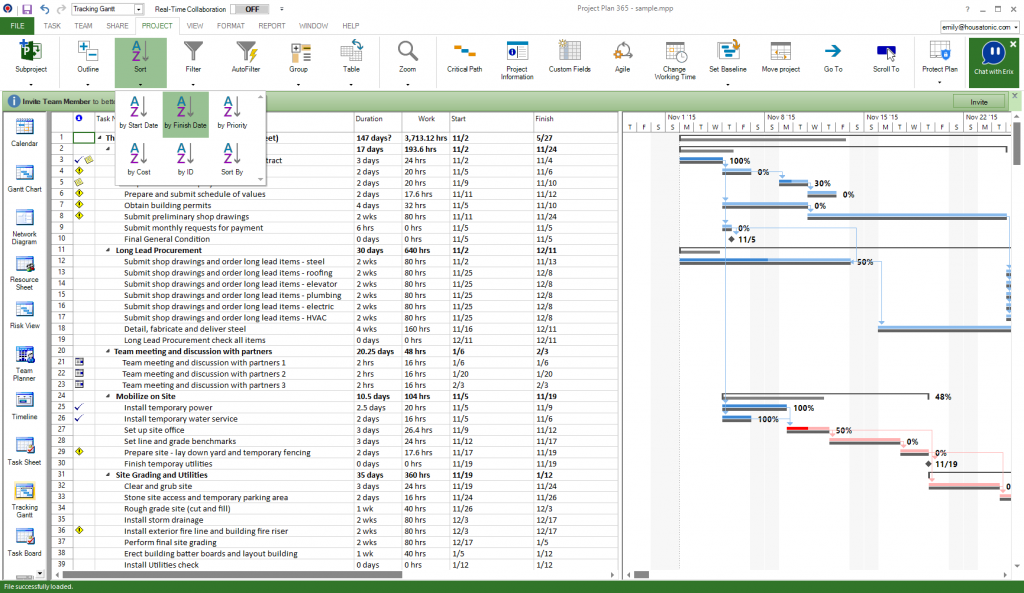This screenshot has height=593, width=1024.
Task: Open the Tracking Gantt view dropdown
Action: click(137, 9)
